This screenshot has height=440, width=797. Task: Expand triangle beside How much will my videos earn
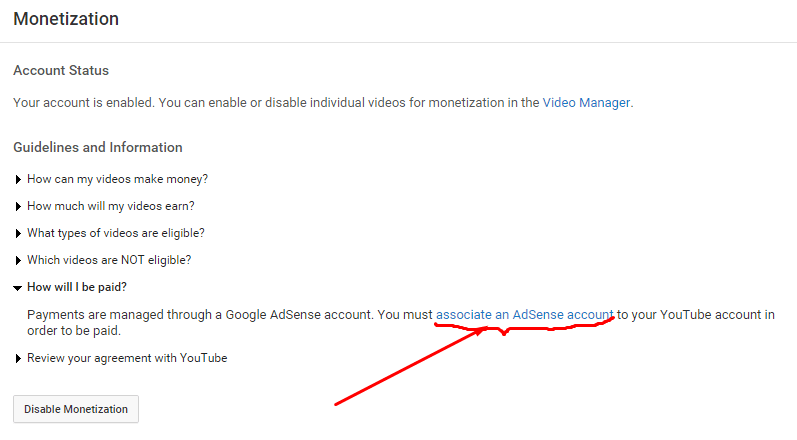(x=18, y=206)
